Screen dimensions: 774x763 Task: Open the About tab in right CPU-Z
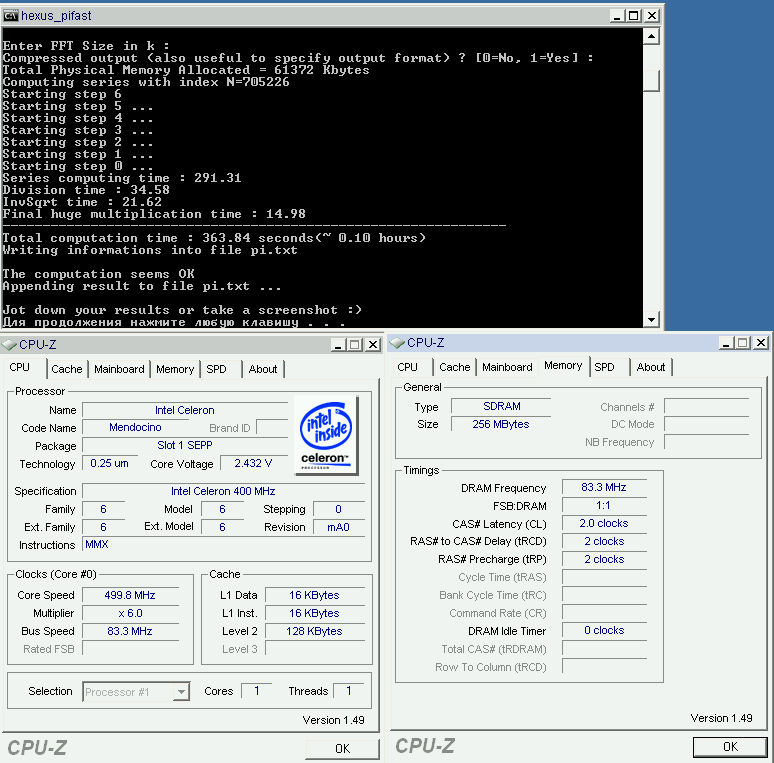click(x=651, y=367)
